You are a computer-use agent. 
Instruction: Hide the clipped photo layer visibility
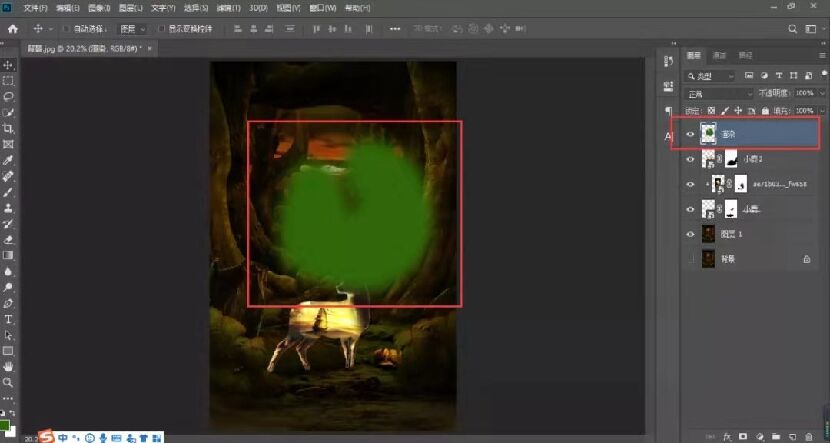pos(690,184)
